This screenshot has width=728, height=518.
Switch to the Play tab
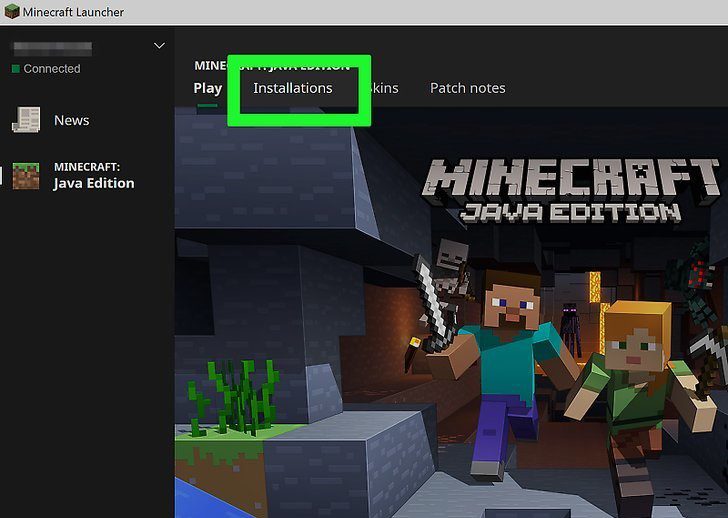208,88
